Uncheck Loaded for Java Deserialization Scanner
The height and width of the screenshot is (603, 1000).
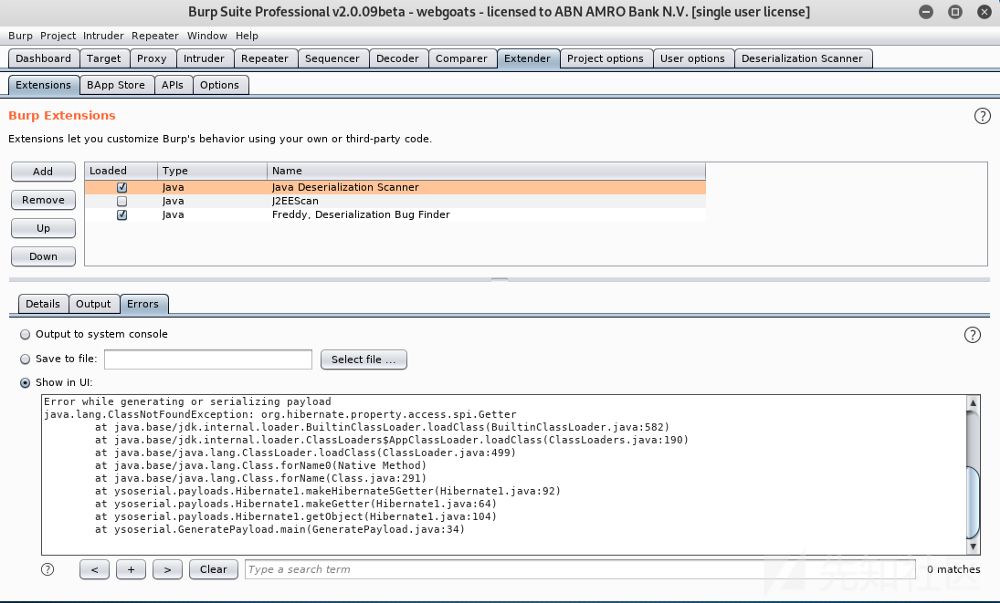[x=122, y=187]
